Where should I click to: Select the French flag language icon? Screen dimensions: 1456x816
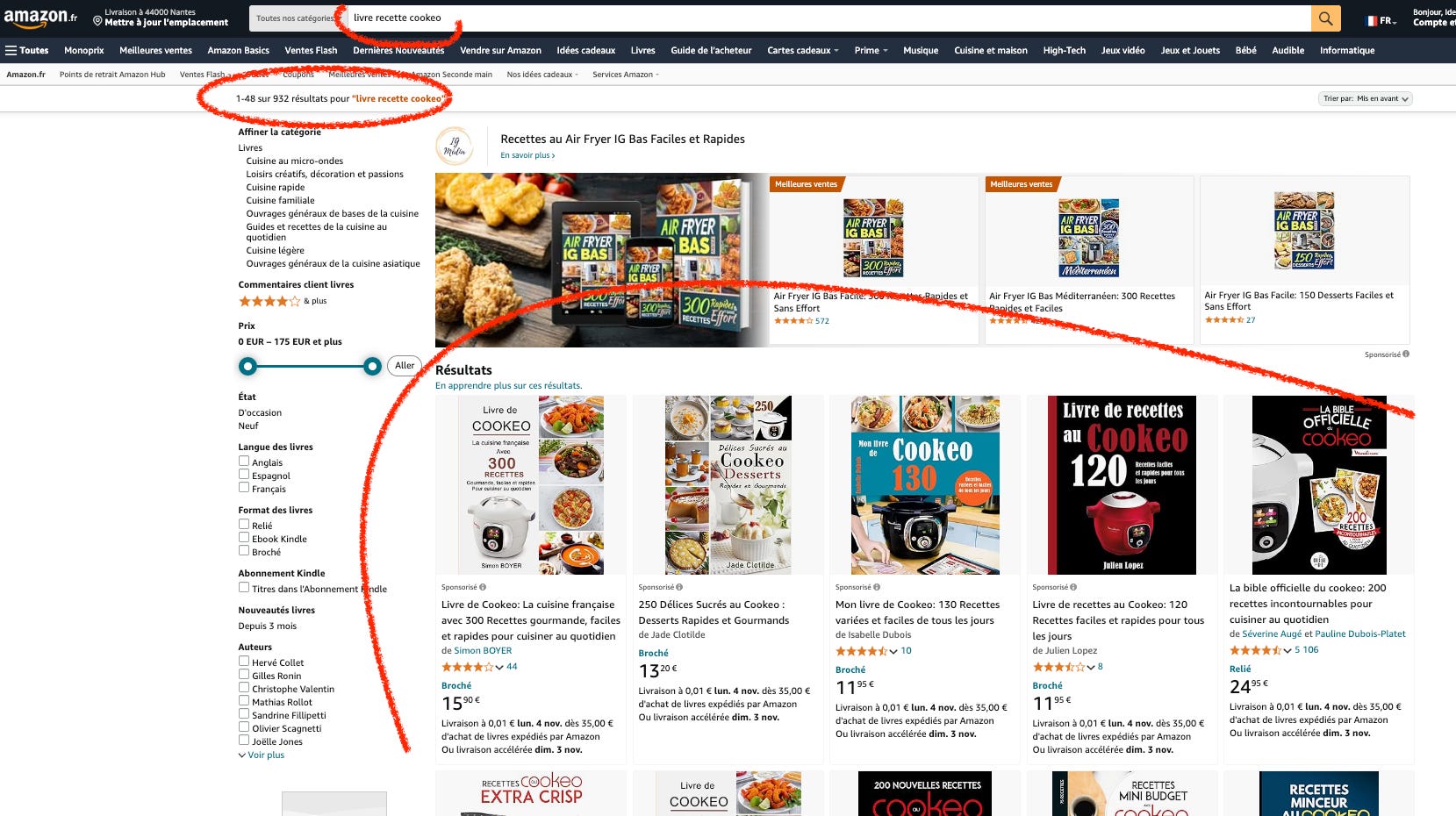tap(1372, 20)
